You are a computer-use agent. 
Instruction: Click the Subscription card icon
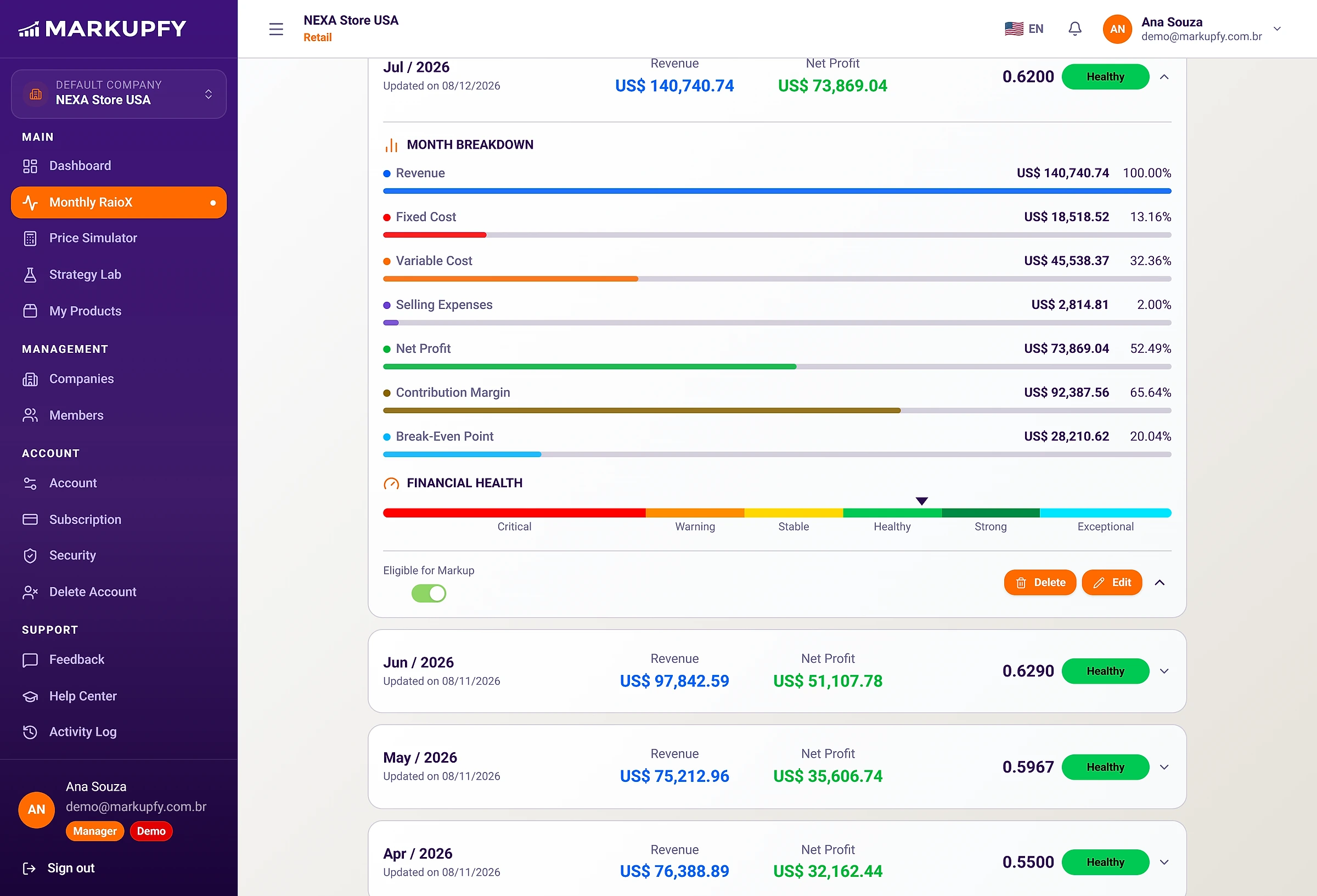coord(30,520)
